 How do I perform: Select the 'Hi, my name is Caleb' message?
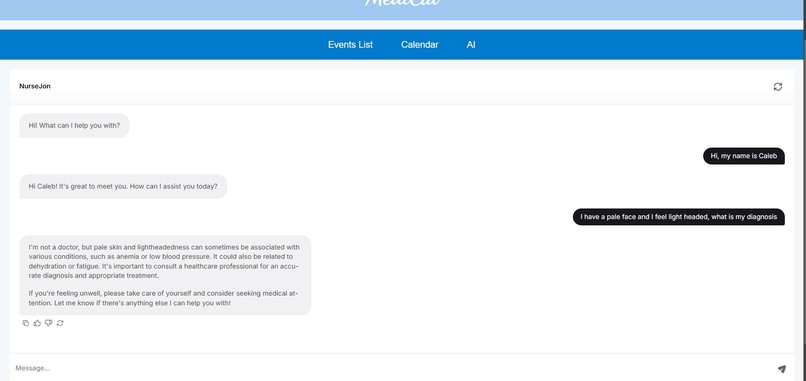click(744, 156)
